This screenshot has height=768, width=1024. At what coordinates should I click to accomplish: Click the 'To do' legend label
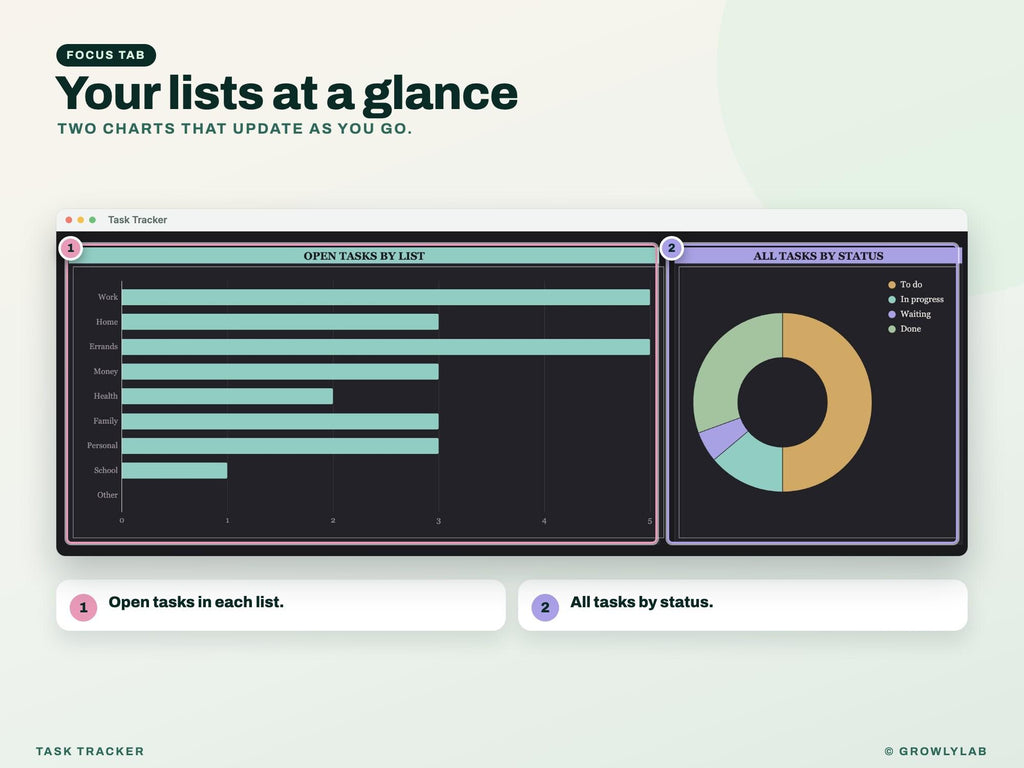click(x=911, y=285)
